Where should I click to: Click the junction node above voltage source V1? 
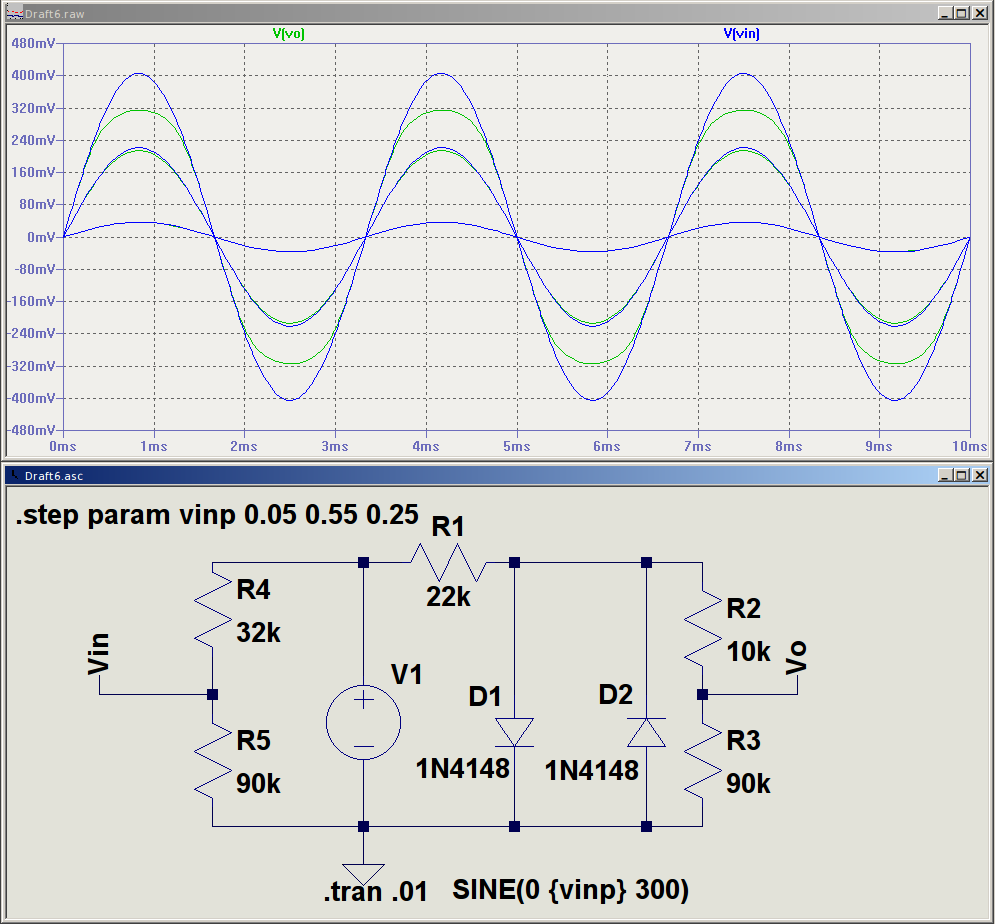[364, 562]
